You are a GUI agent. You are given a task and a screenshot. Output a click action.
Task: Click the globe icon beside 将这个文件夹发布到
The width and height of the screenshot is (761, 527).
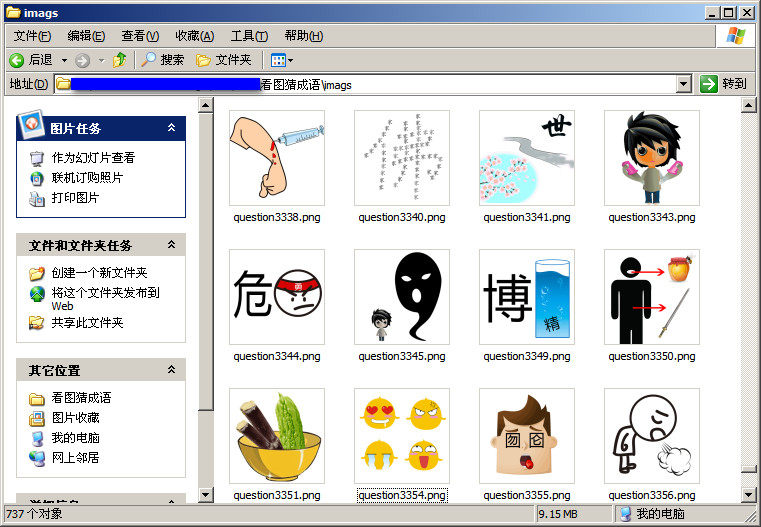coord(37,294)
